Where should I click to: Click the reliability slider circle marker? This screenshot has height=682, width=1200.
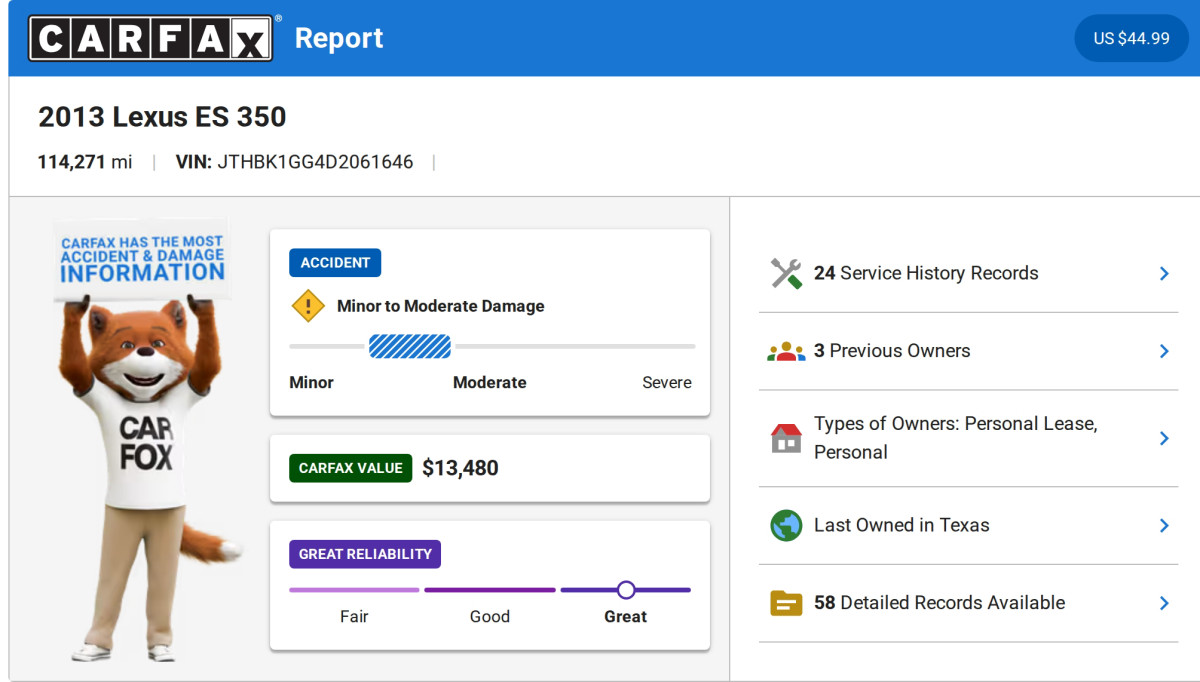tap(626, 590)
